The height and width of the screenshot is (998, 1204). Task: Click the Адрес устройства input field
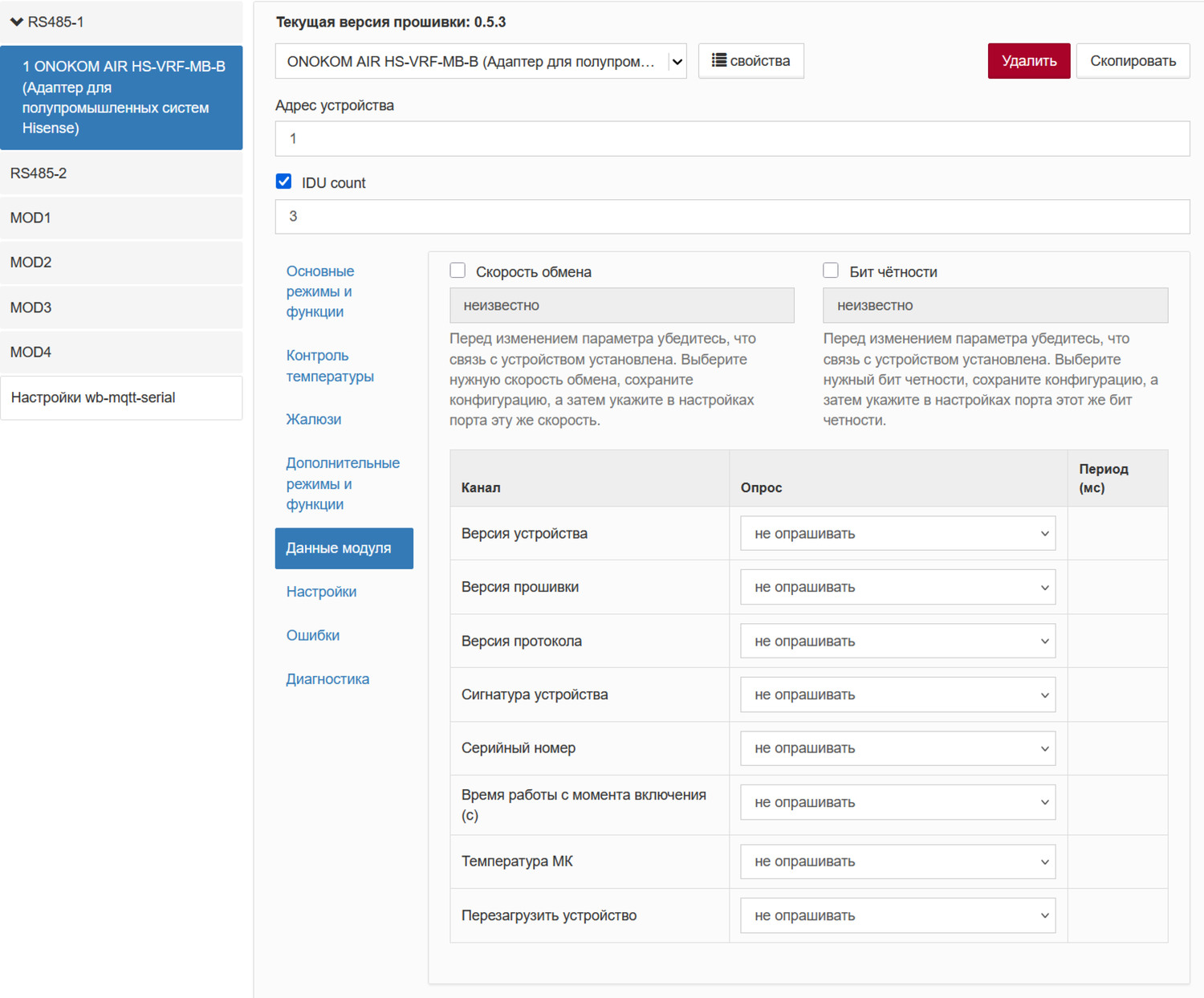pos(731,139)
